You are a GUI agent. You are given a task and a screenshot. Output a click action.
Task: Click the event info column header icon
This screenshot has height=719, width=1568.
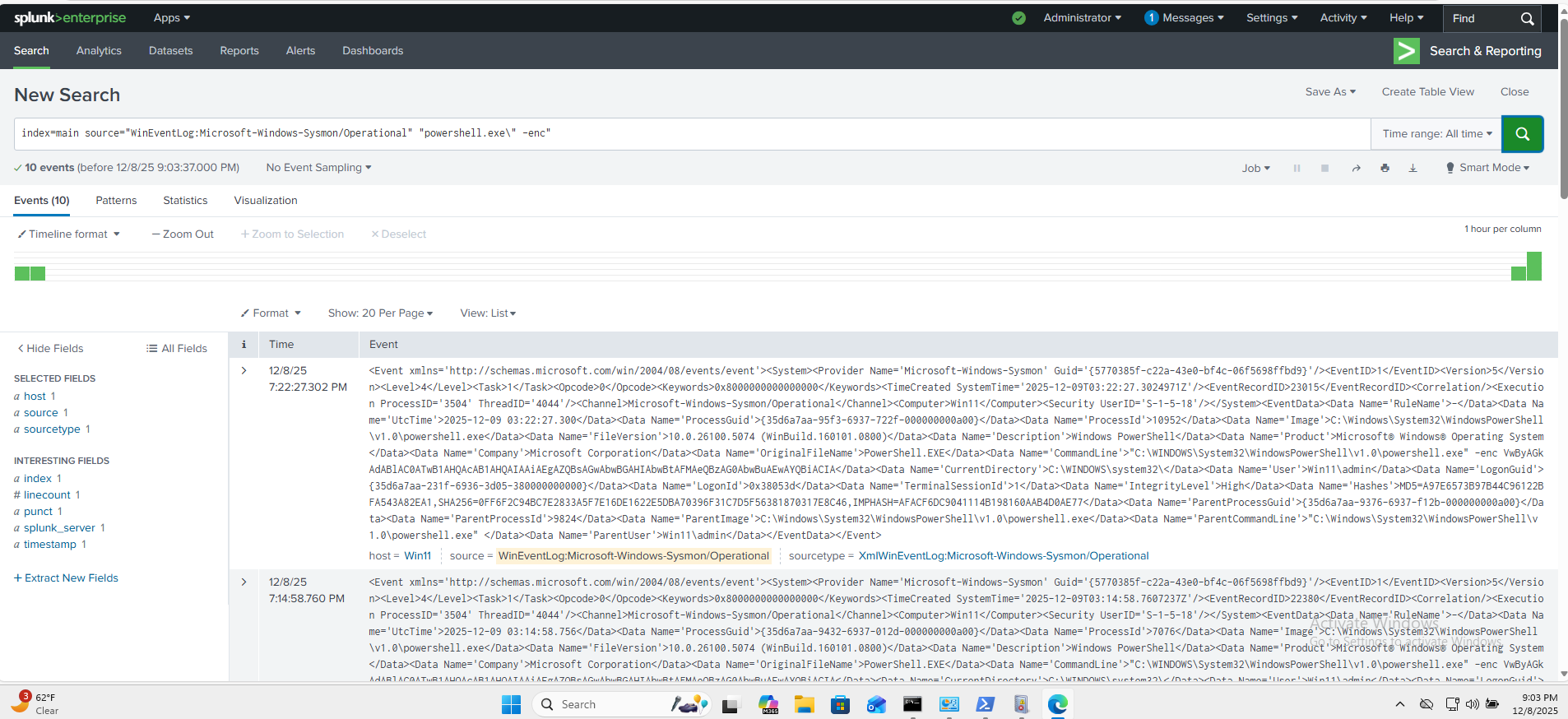pyautogui.click(x=244, y=345)
